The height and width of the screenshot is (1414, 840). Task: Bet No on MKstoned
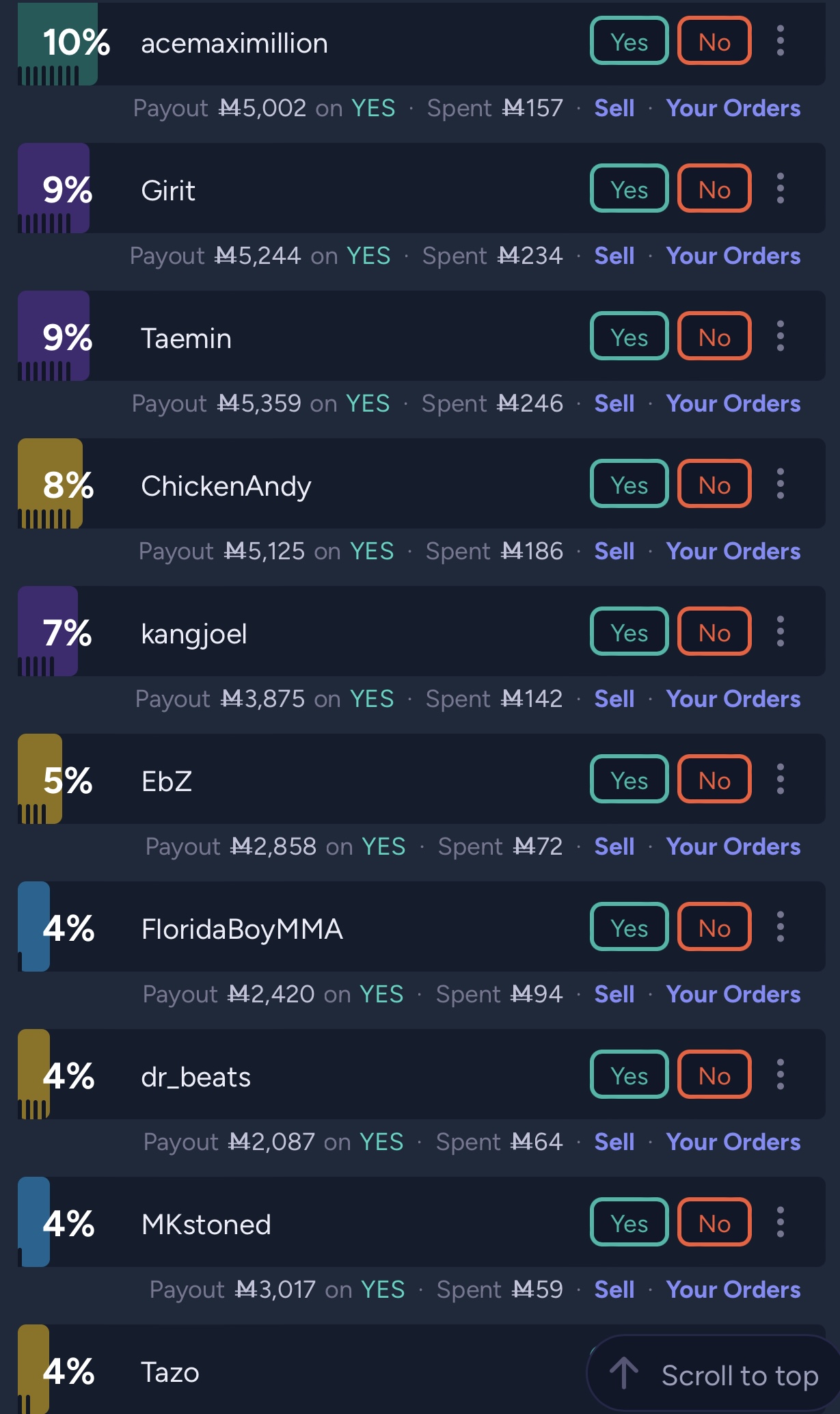(x=714, y=1223)
